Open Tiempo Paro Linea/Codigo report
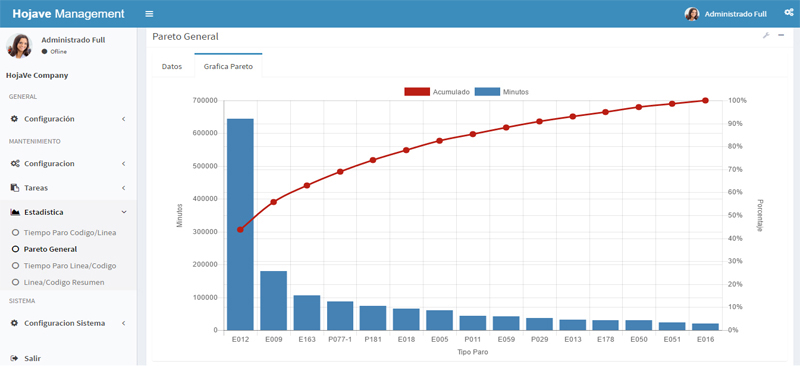The image size is (800, 366). 70,266
